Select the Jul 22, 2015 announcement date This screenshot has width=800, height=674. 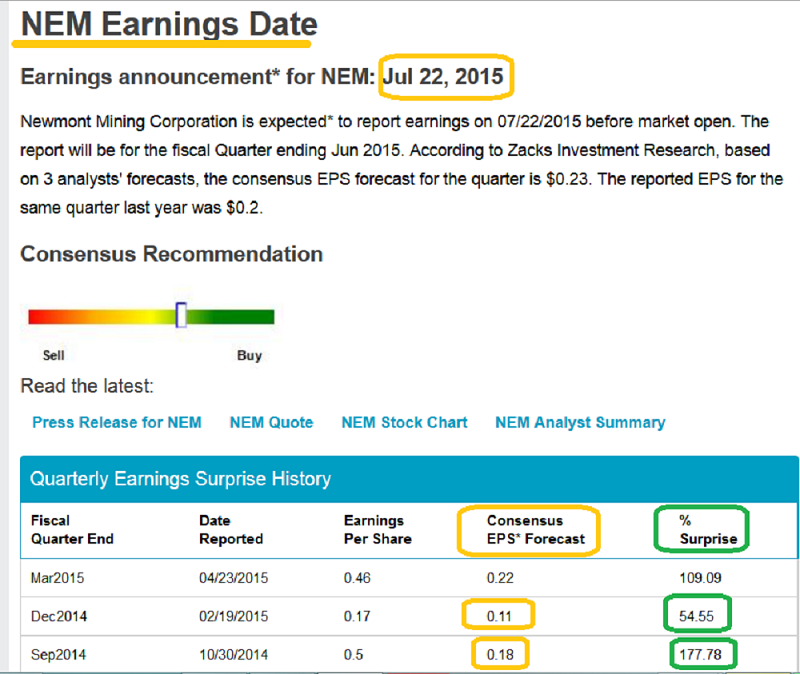[x=443, y=77]
